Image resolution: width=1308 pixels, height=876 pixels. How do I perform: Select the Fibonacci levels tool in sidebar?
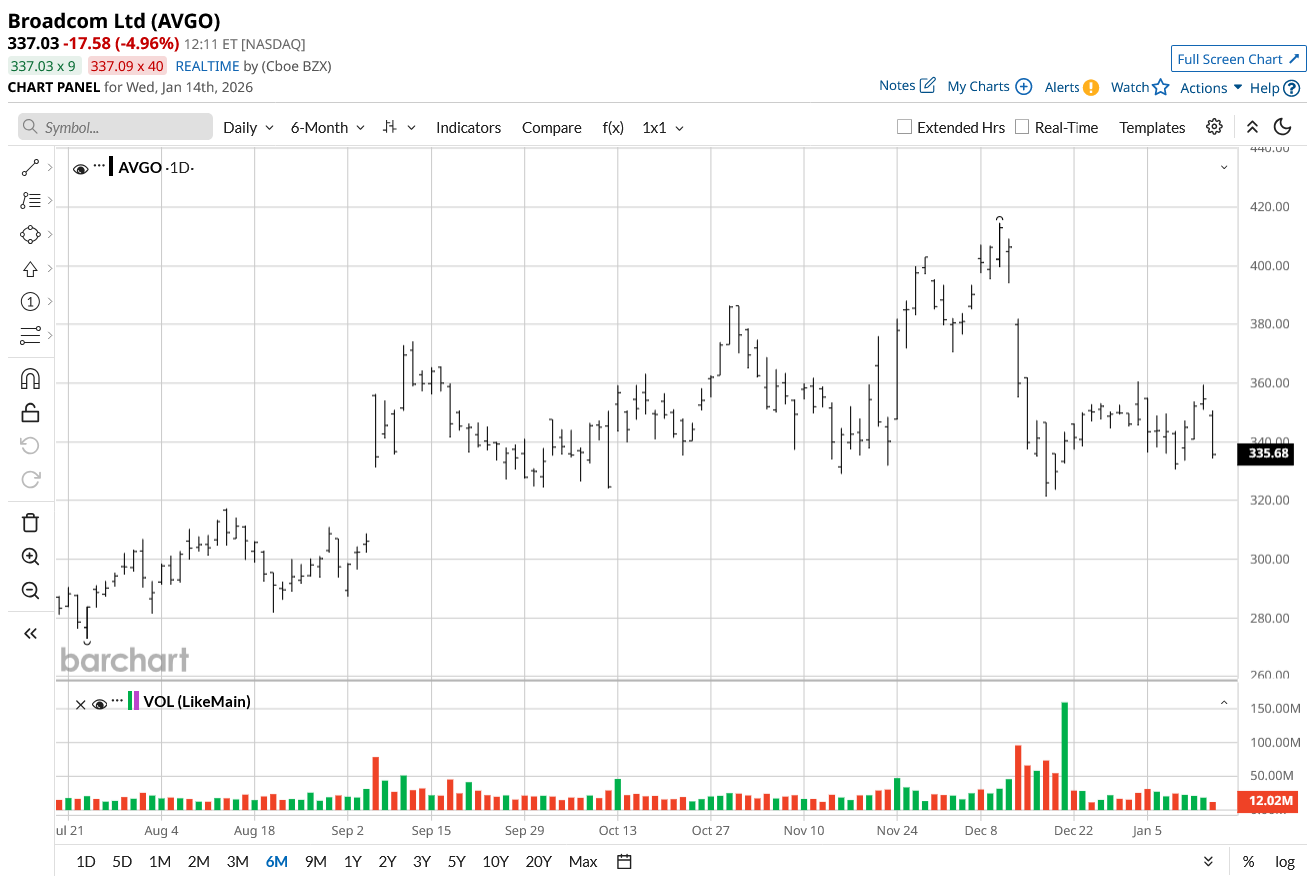click(x=30, y=201)
